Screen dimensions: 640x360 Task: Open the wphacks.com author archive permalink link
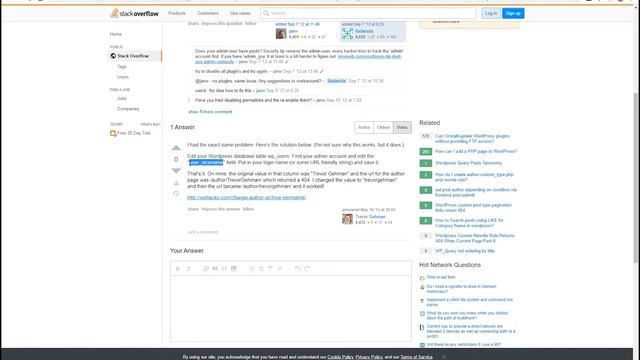pyautogui.click(x=247, y=198)
